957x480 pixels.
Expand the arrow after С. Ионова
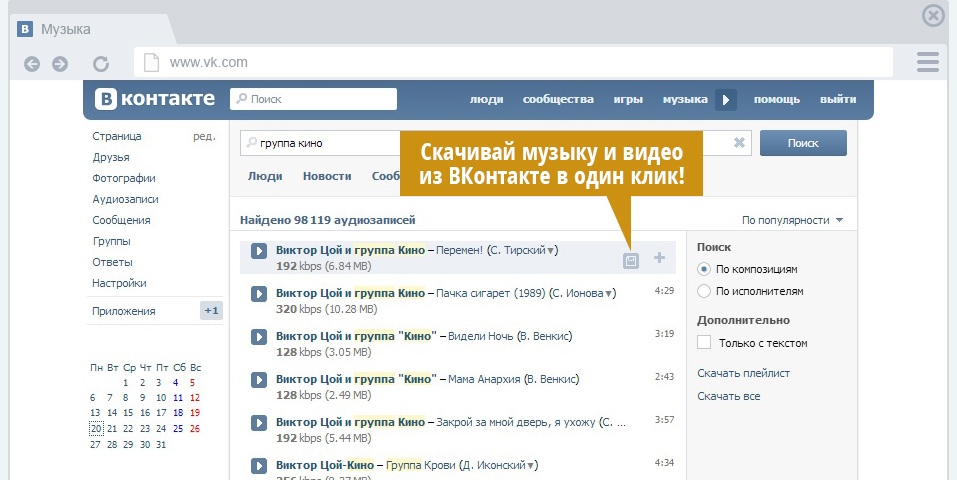(609, 294)
